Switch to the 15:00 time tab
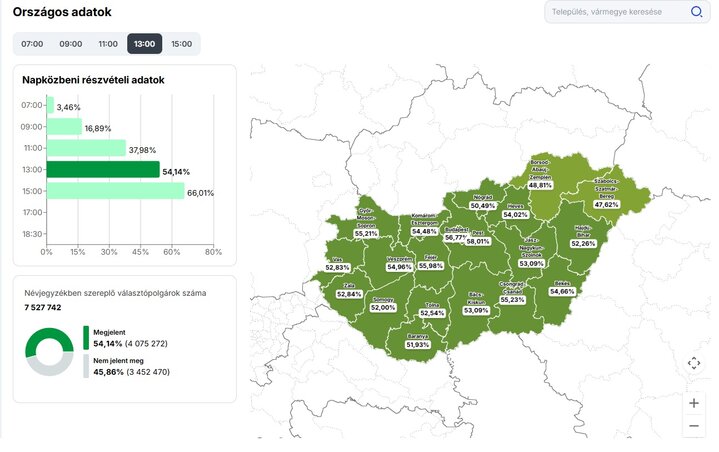 click(181, 44)
